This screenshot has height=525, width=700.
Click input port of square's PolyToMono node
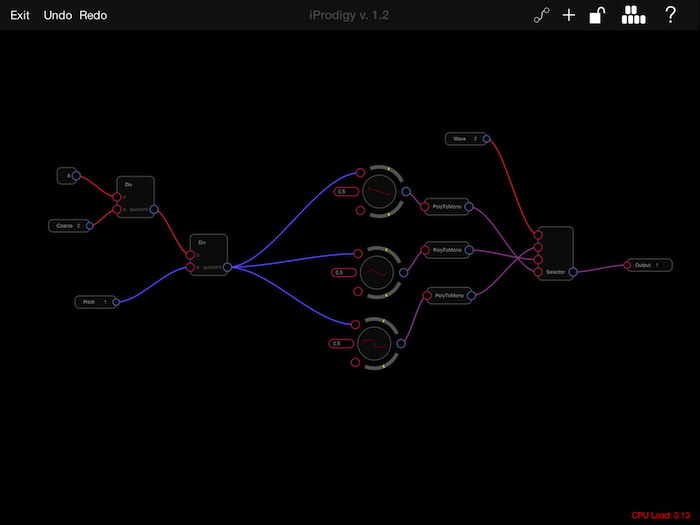coord(427,296)
